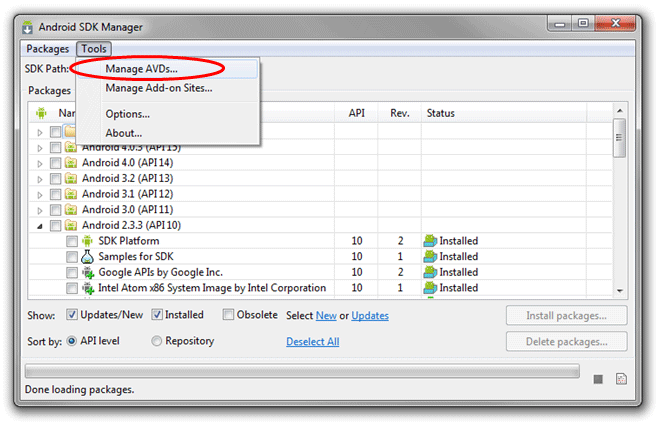Viewport: 657px width, 422px height.
Task: Click the Android 4.0 folder icon
Action: [71, 163]
